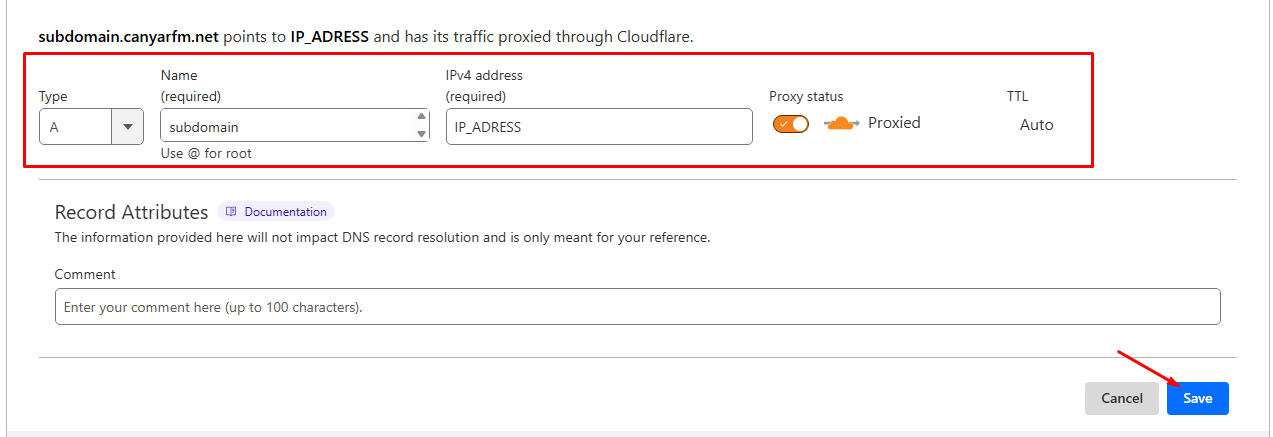
Task: Click the TTL Auto value
Action: 1036,125
